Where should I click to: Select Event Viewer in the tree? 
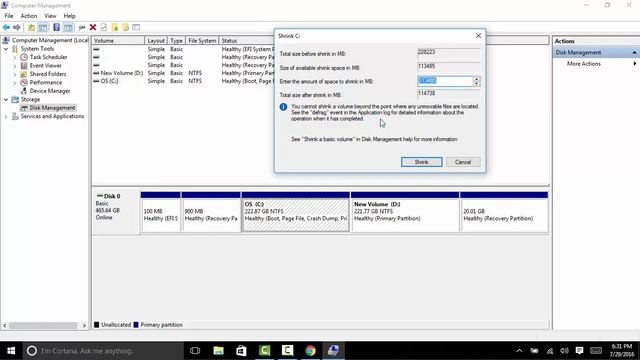45,66
